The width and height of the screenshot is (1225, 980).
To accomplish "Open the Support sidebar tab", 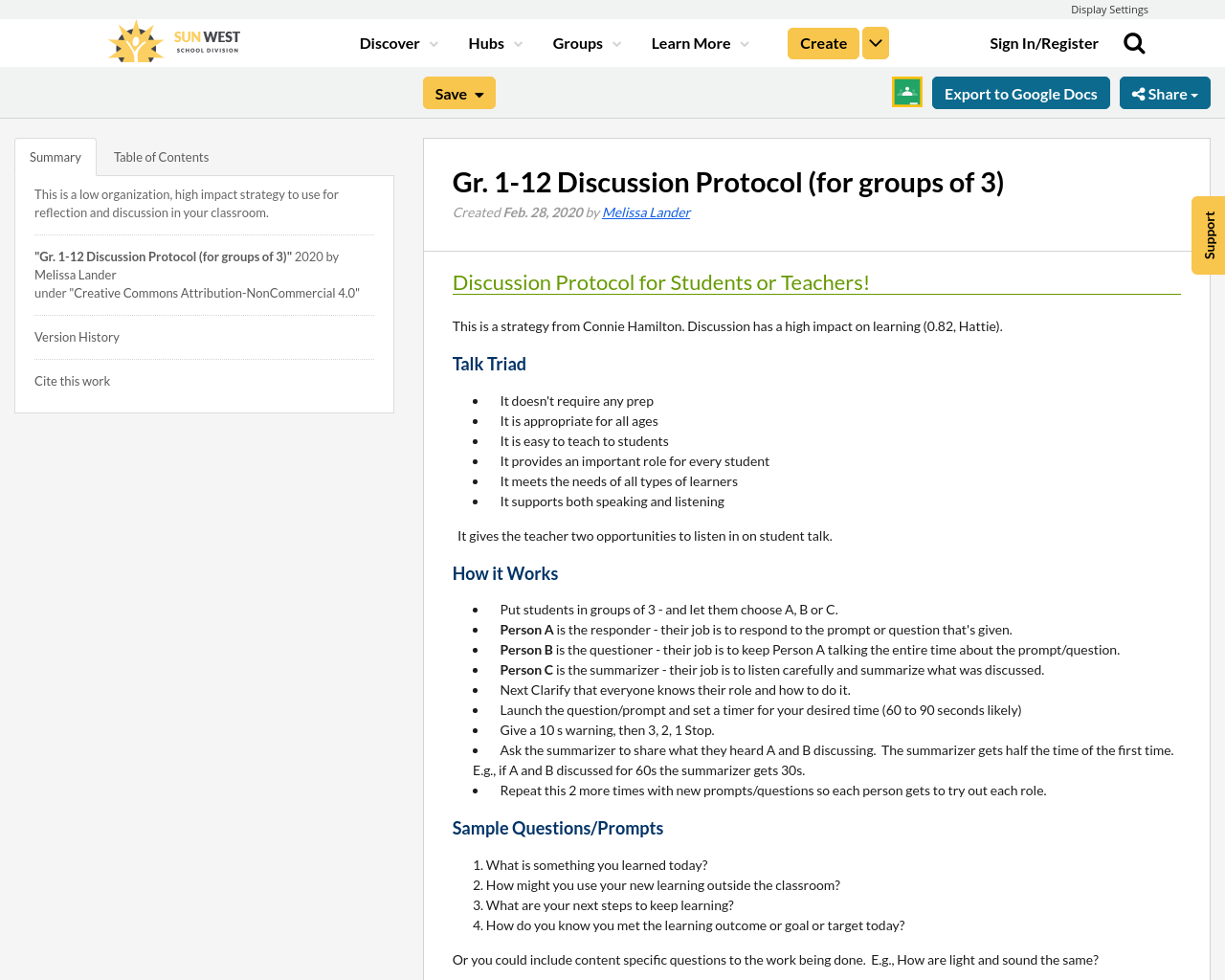I will pyautogui.click(x=1208, y=235).
